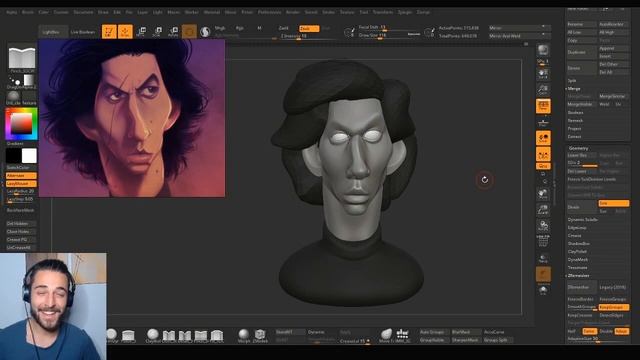Adjust the SDiv level slider

(582, 163)
